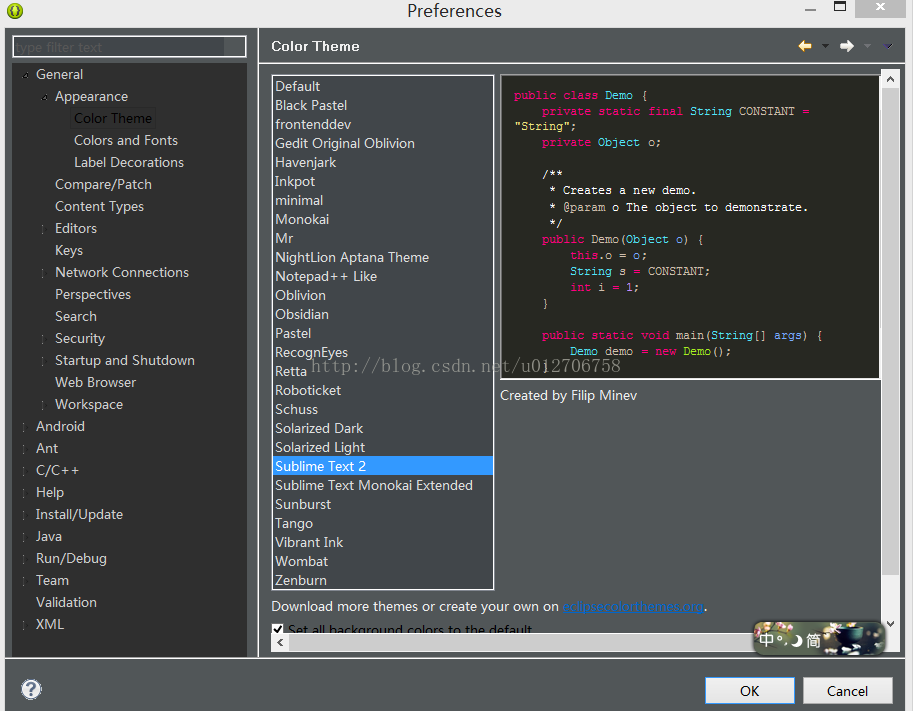Click the input method language bar
Image resolution: width=913 pixels, height=711 pixels.
click(x=819, y=639)
